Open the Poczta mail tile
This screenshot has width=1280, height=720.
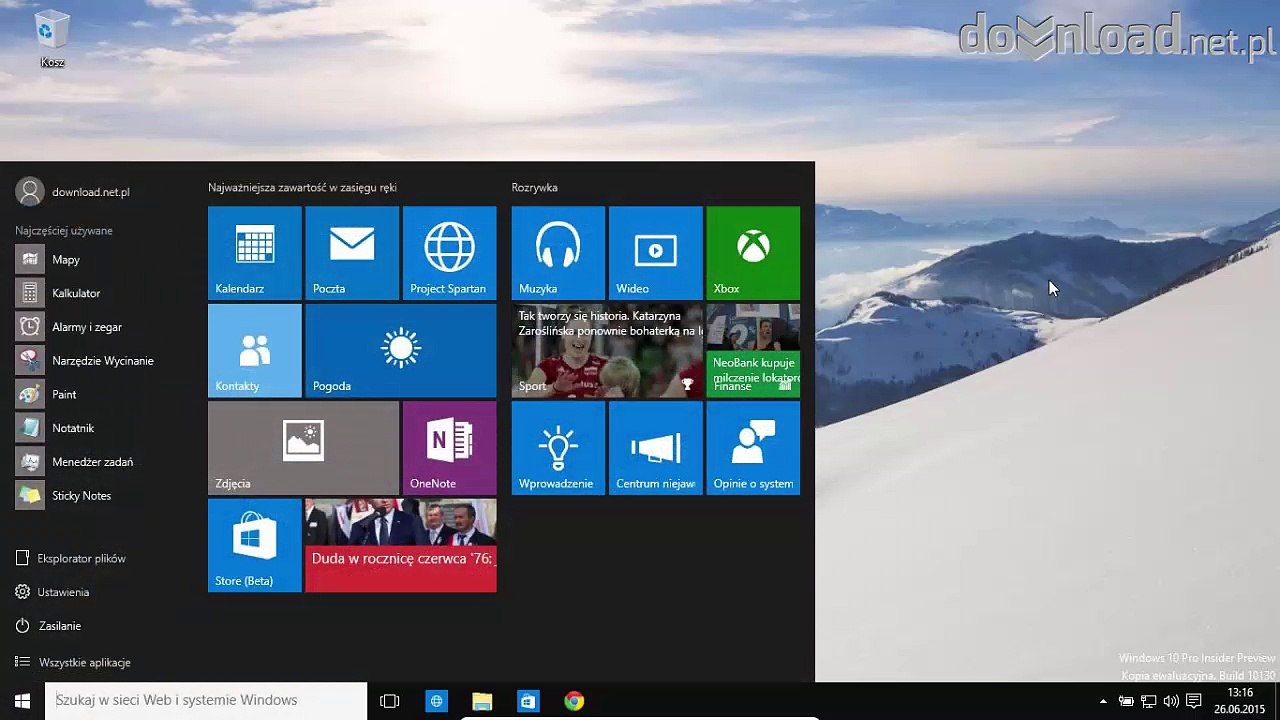(x=352, y=253)
